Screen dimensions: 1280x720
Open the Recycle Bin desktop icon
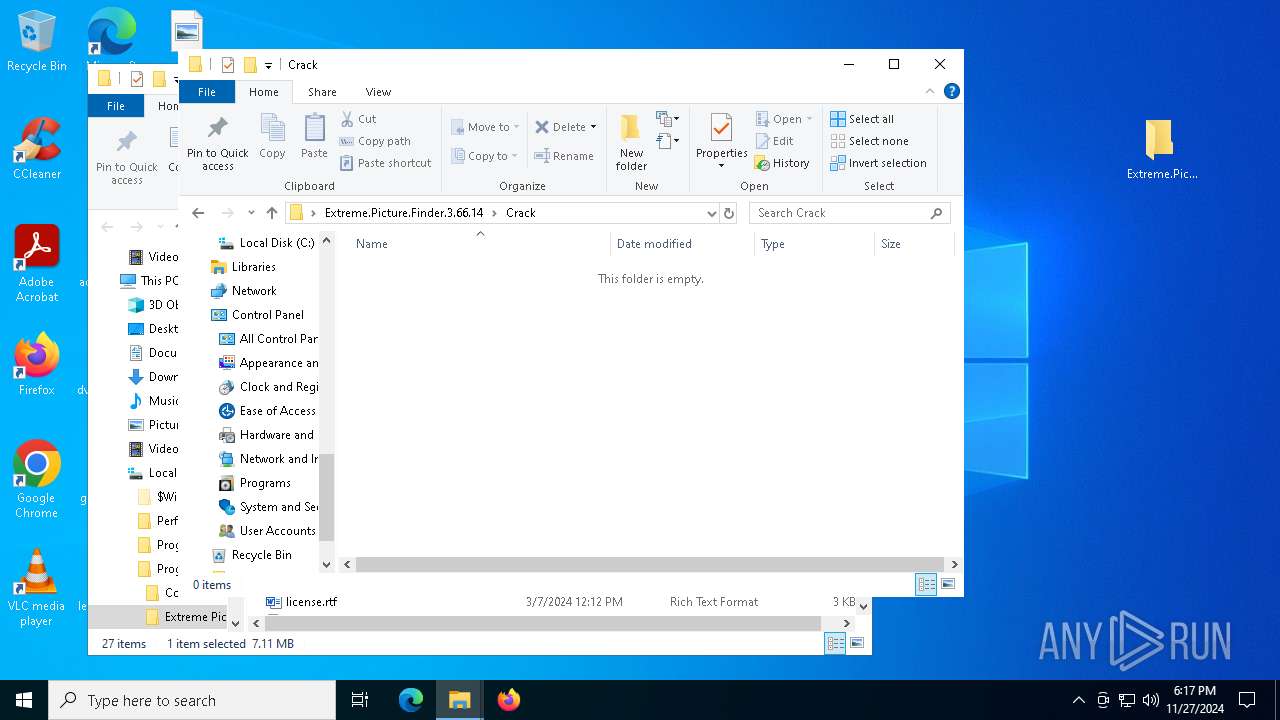point(37,42)
